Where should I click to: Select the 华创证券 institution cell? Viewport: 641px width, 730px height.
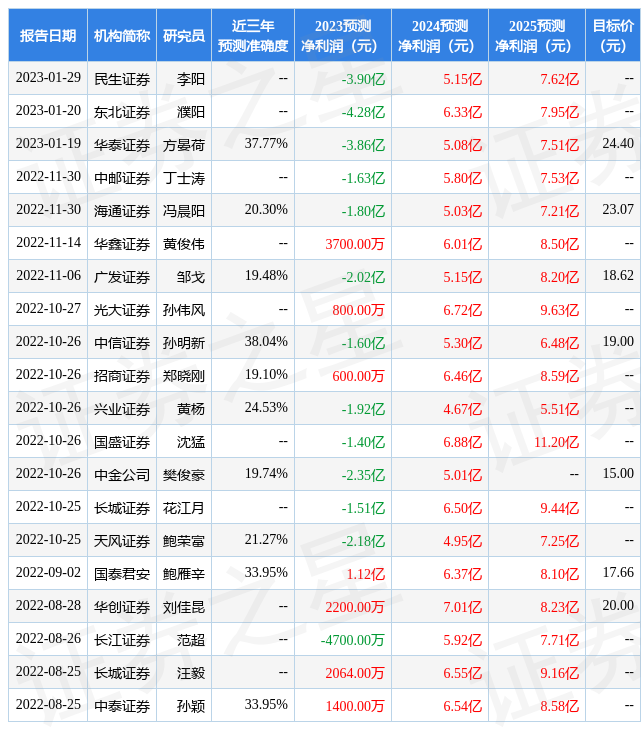click(x=122, y=607)
